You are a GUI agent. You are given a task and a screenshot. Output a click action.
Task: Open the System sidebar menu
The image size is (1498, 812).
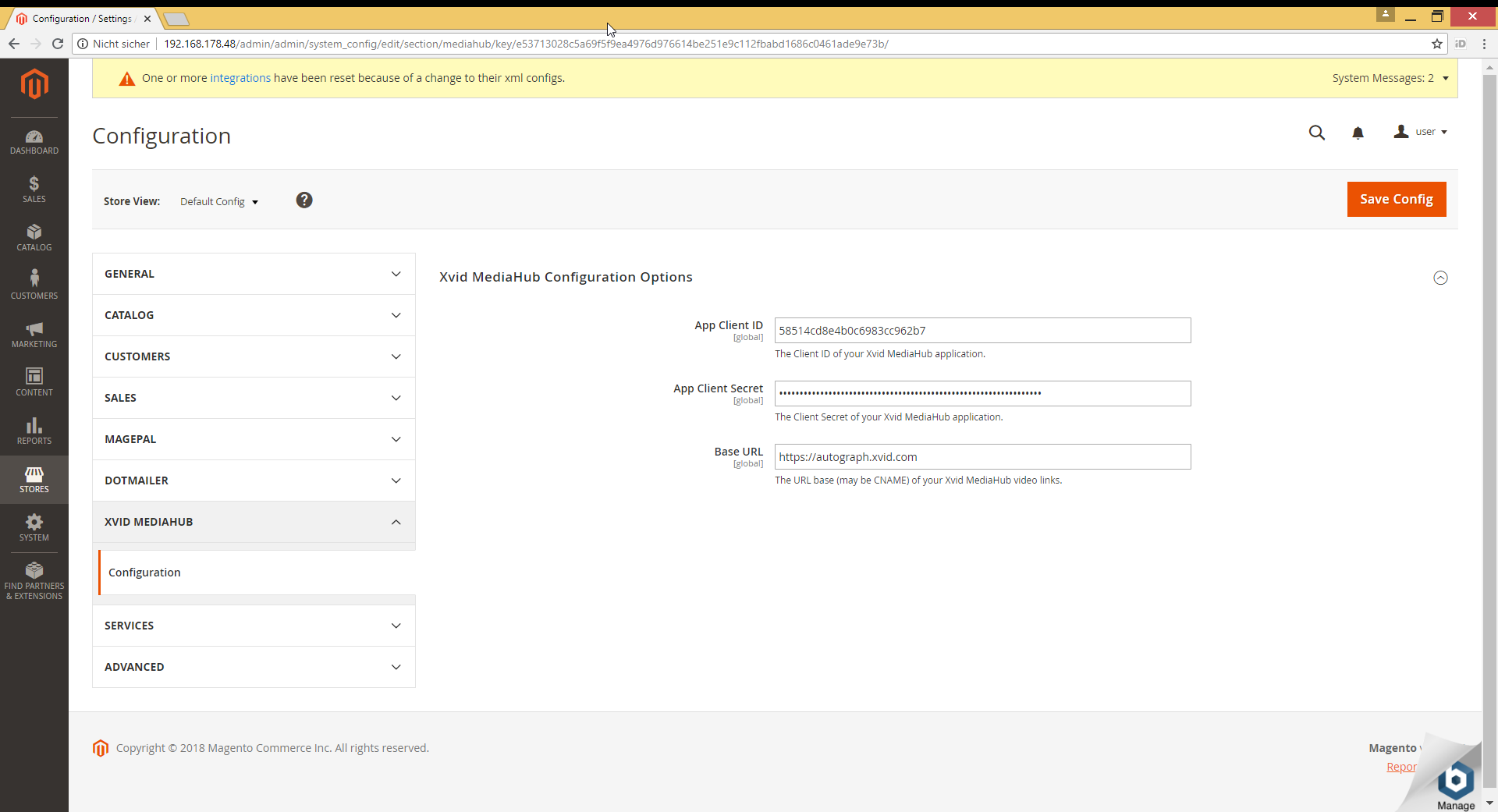(x=34, y=528)
